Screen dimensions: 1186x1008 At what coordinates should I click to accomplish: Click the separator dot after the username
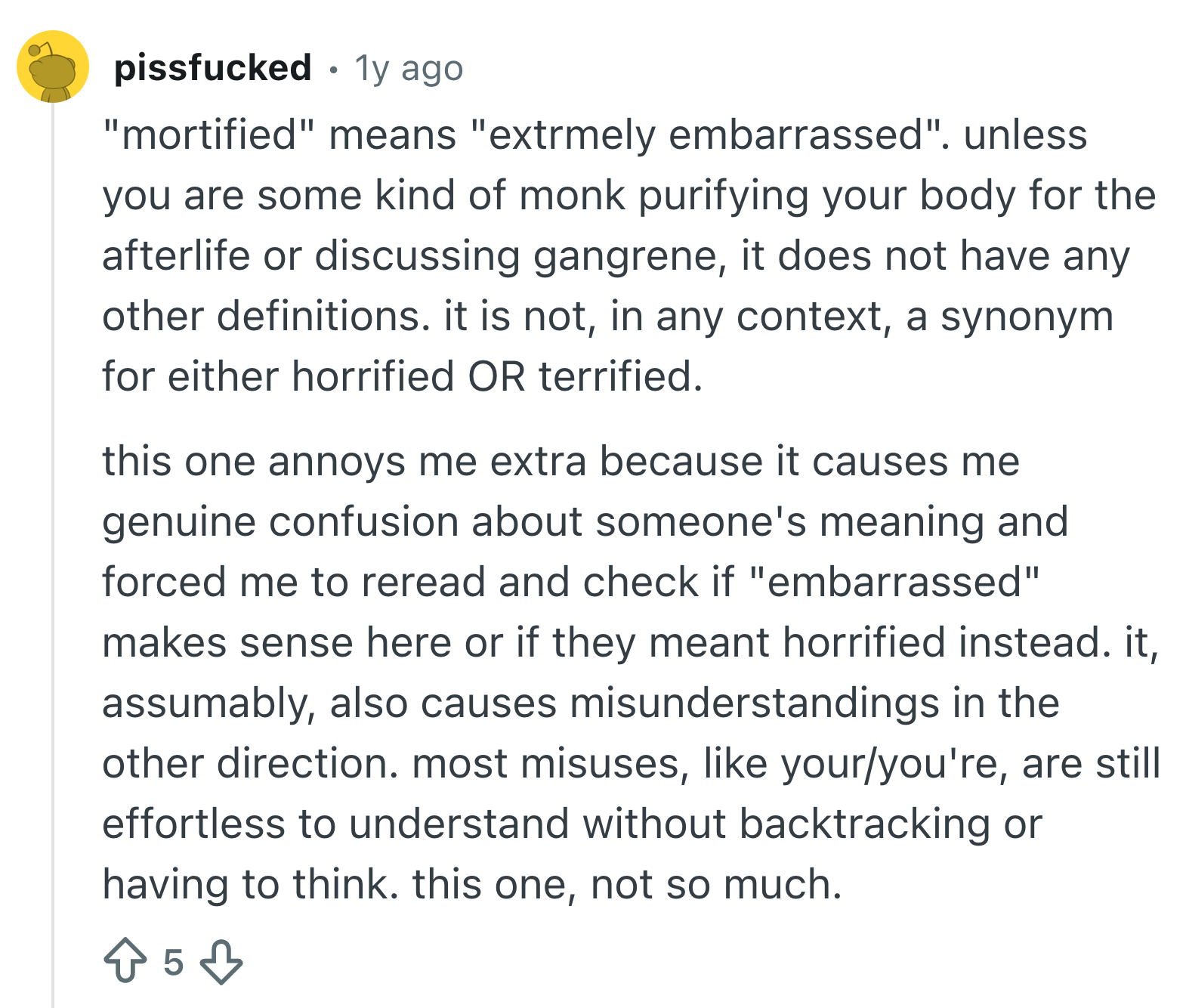click(x=333, y=70)
